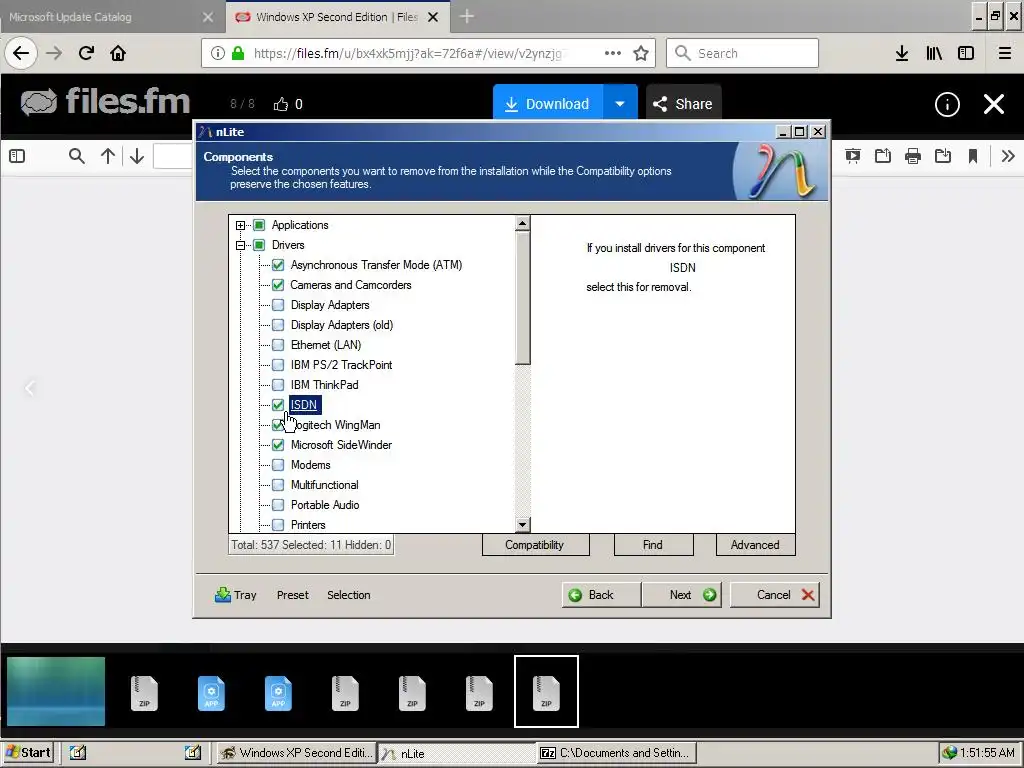
Task: Open the Windows Start menu
Action: [27, 753]
